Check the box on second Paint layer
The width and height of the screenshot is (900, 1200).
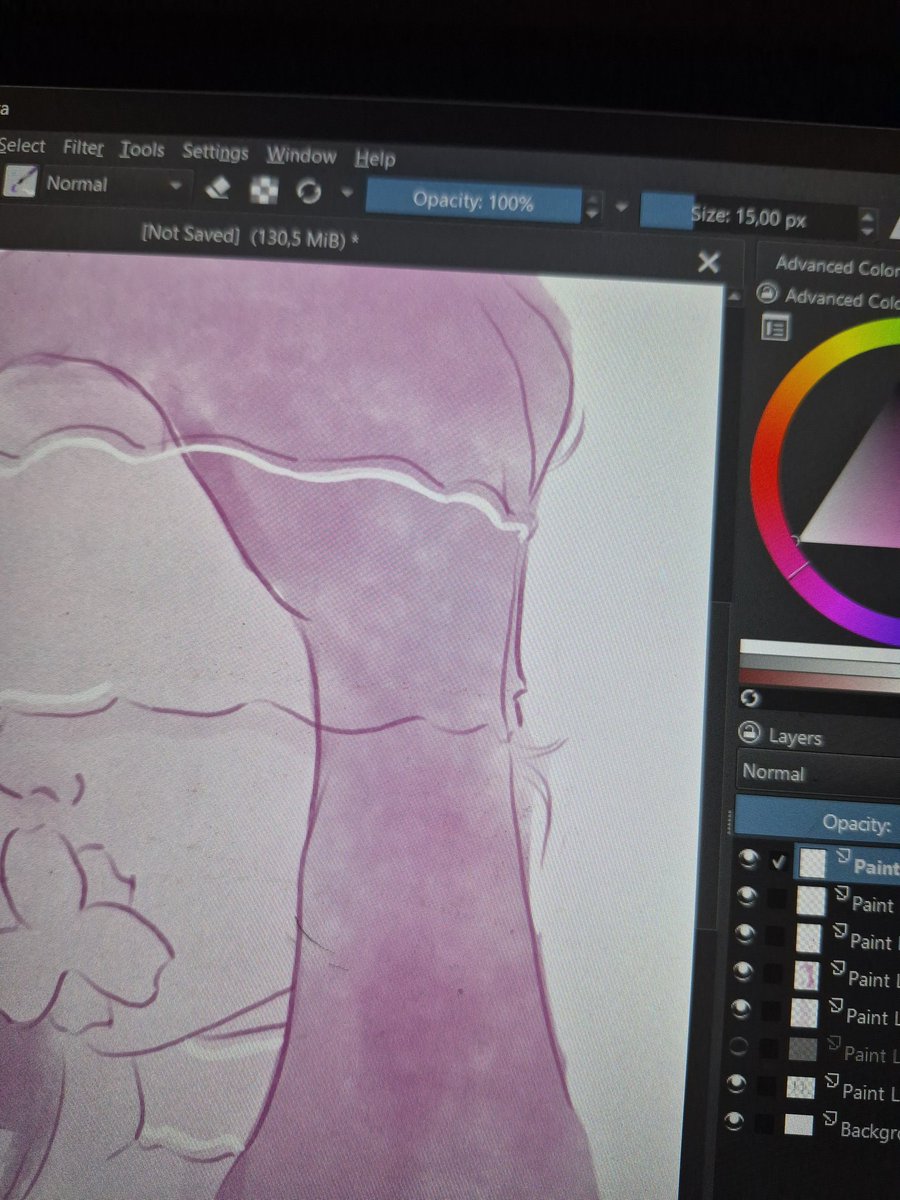[777, 899]
